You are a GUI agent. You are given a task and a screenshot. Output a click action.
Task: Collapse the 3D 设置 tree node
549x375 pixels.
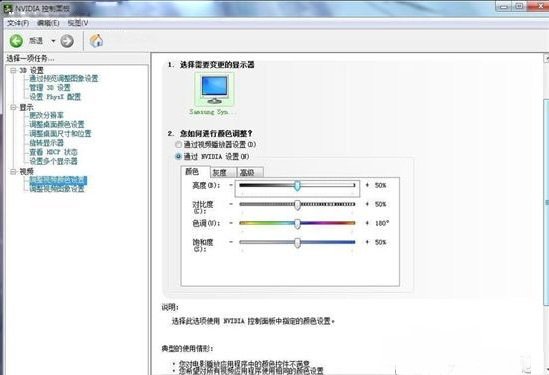click(13, 70)
